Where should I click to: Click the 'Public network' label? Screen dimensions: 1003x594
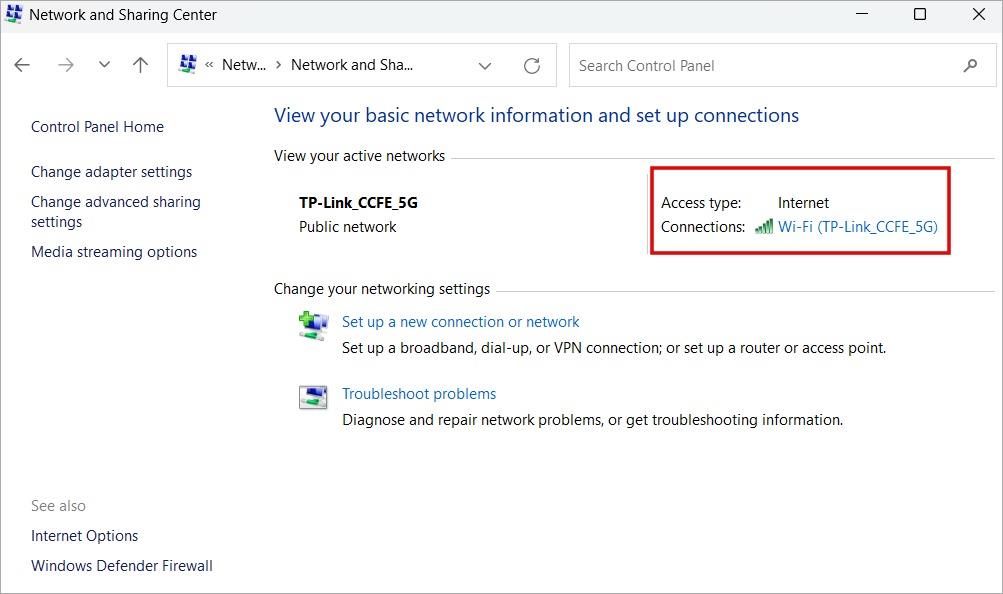click(347, 227)
